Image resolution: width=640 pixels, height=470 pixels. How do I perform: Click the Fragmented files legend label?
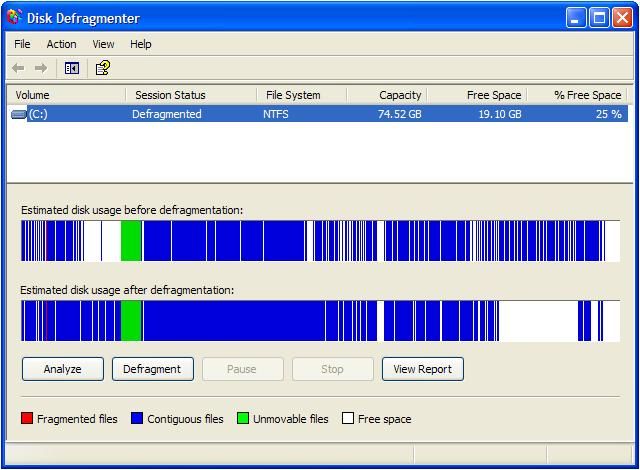coord(77,419)
